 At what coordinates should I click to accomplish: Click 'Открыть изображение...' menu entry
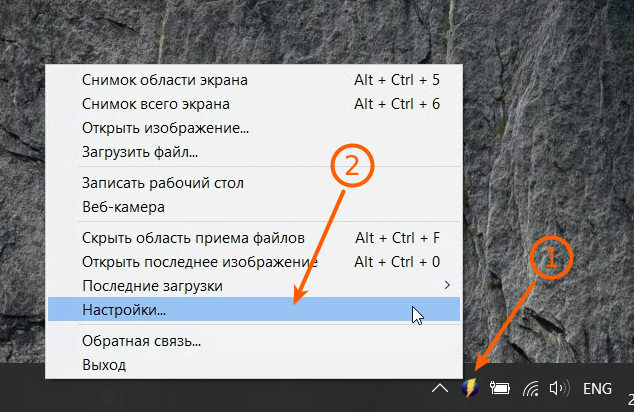click(165, 128)
